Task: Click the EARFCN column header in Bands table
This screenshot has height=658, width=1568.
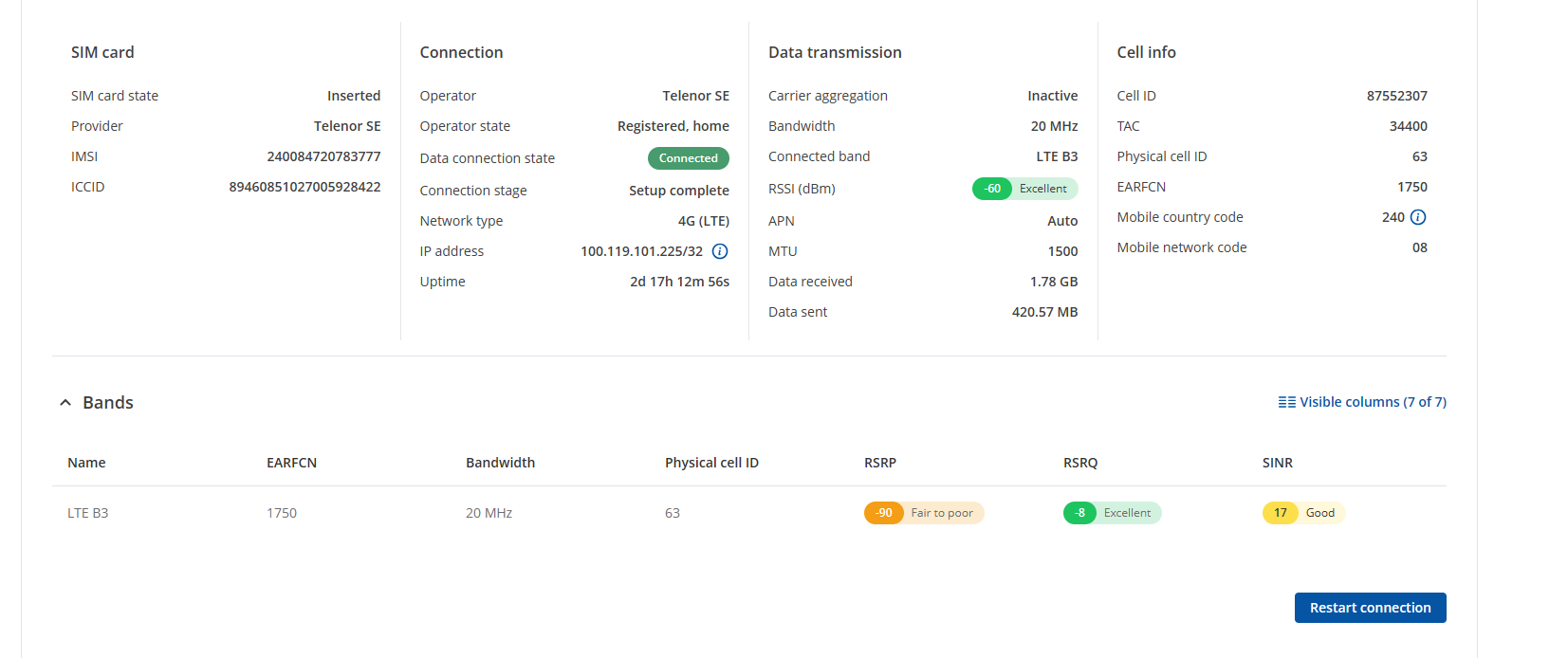Action: (291, 463)
